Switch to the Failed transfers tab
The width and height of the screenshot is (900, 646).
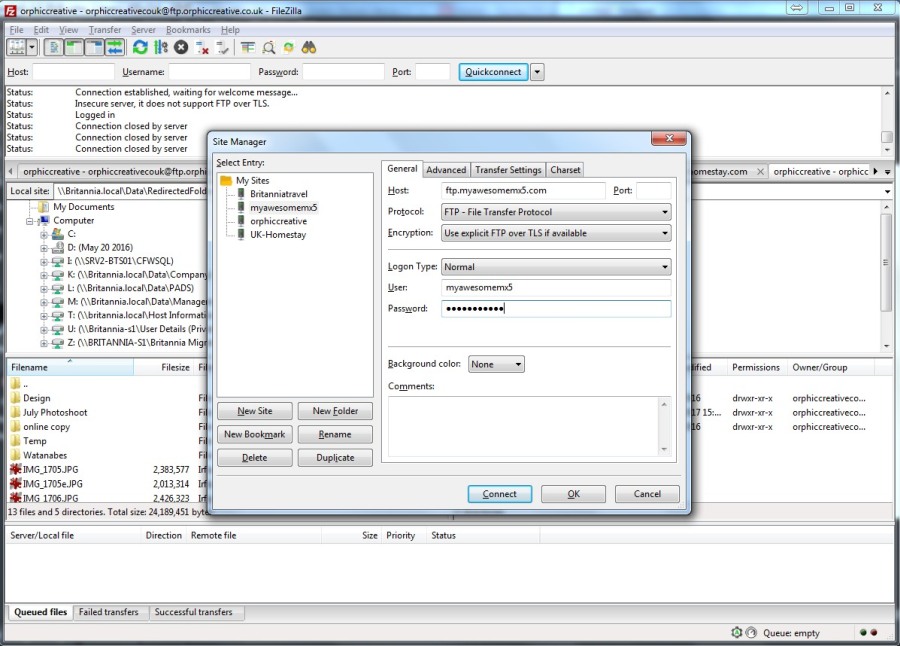click(x=108, y=612)
